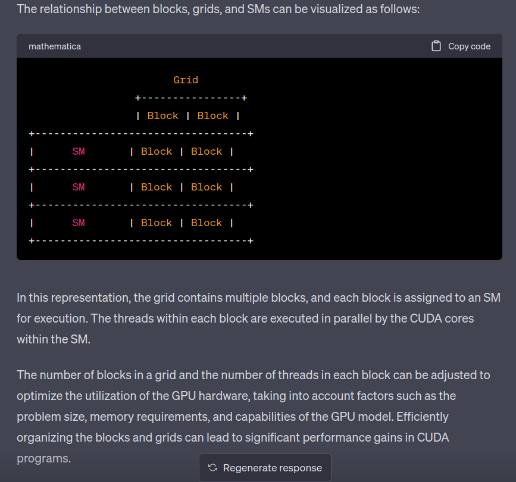The image size is (516, 482).
Task: Click 'within the SM.' line of text
Action: click(x=54, y=339)
